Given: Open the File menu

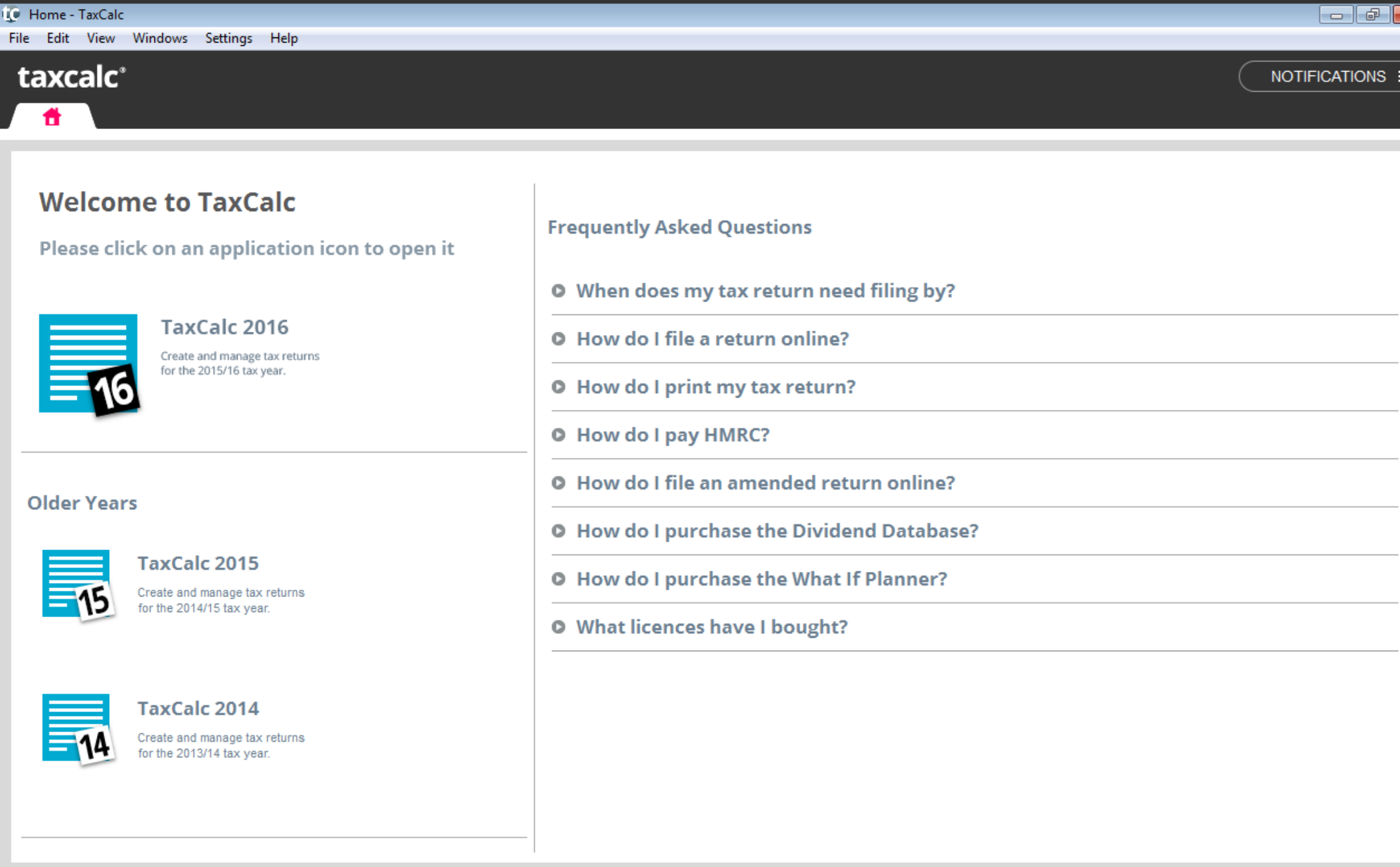Looking at the screenshot, I should (19, 38).
